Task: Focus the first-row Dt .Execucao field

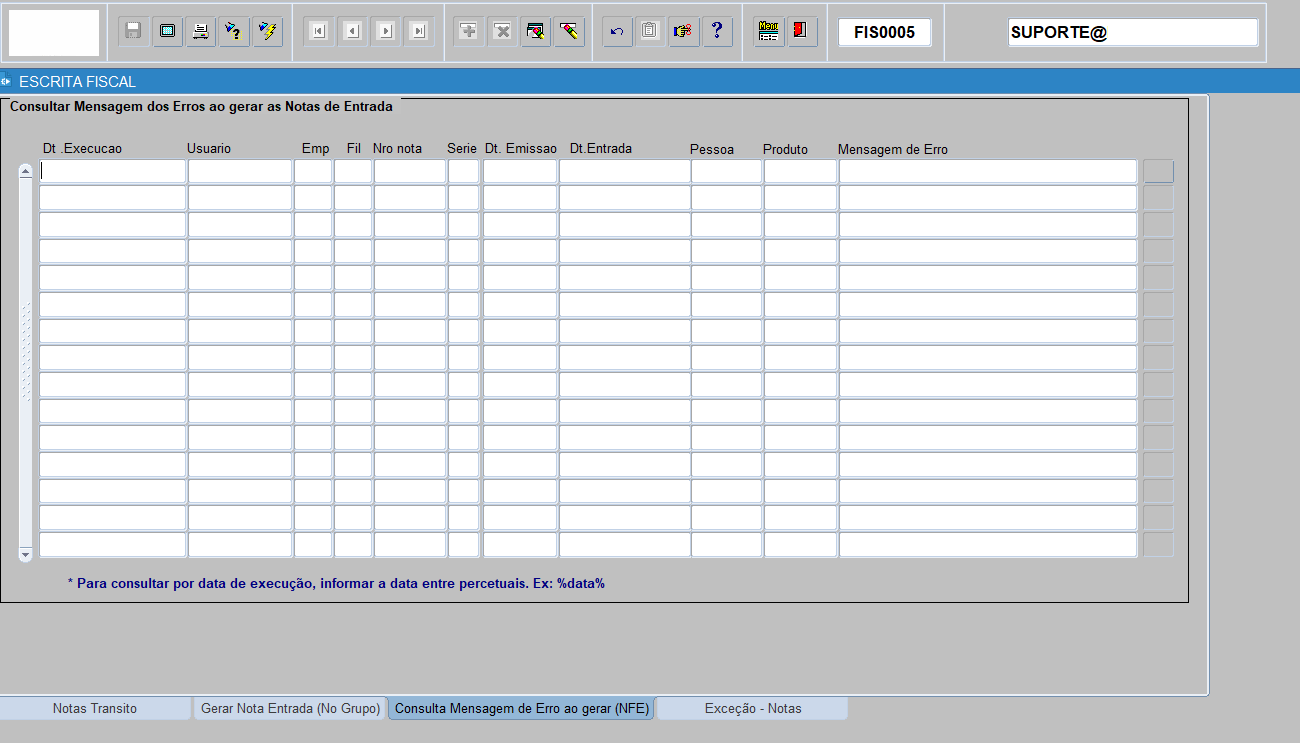Action: (x=112, y=171)
